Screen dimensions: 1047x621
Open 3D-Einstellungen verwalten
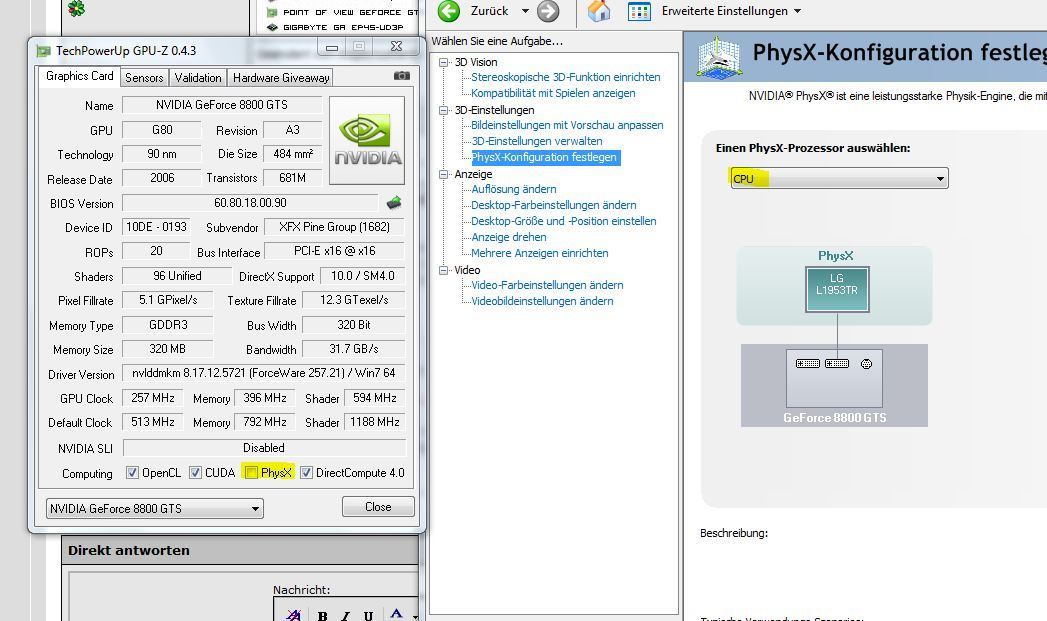(537, 142)
